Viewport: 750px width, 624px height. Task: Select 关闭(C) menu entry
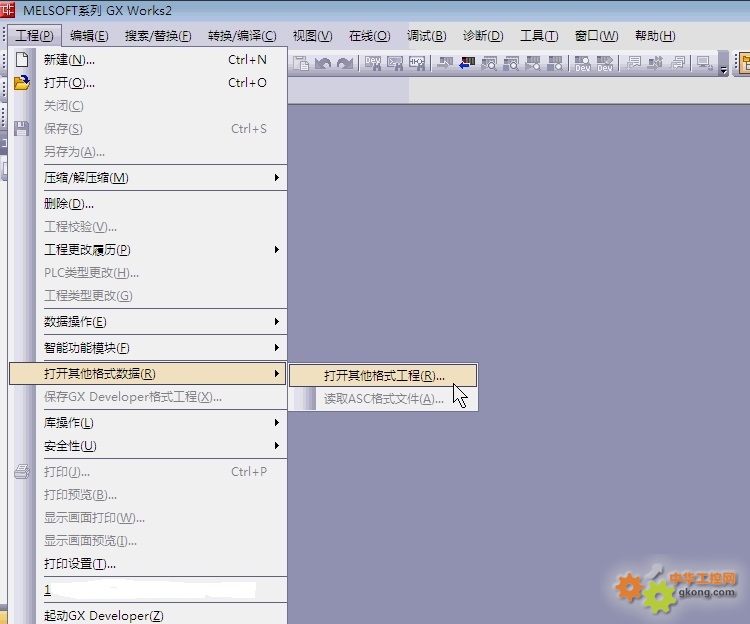(148, 106)
